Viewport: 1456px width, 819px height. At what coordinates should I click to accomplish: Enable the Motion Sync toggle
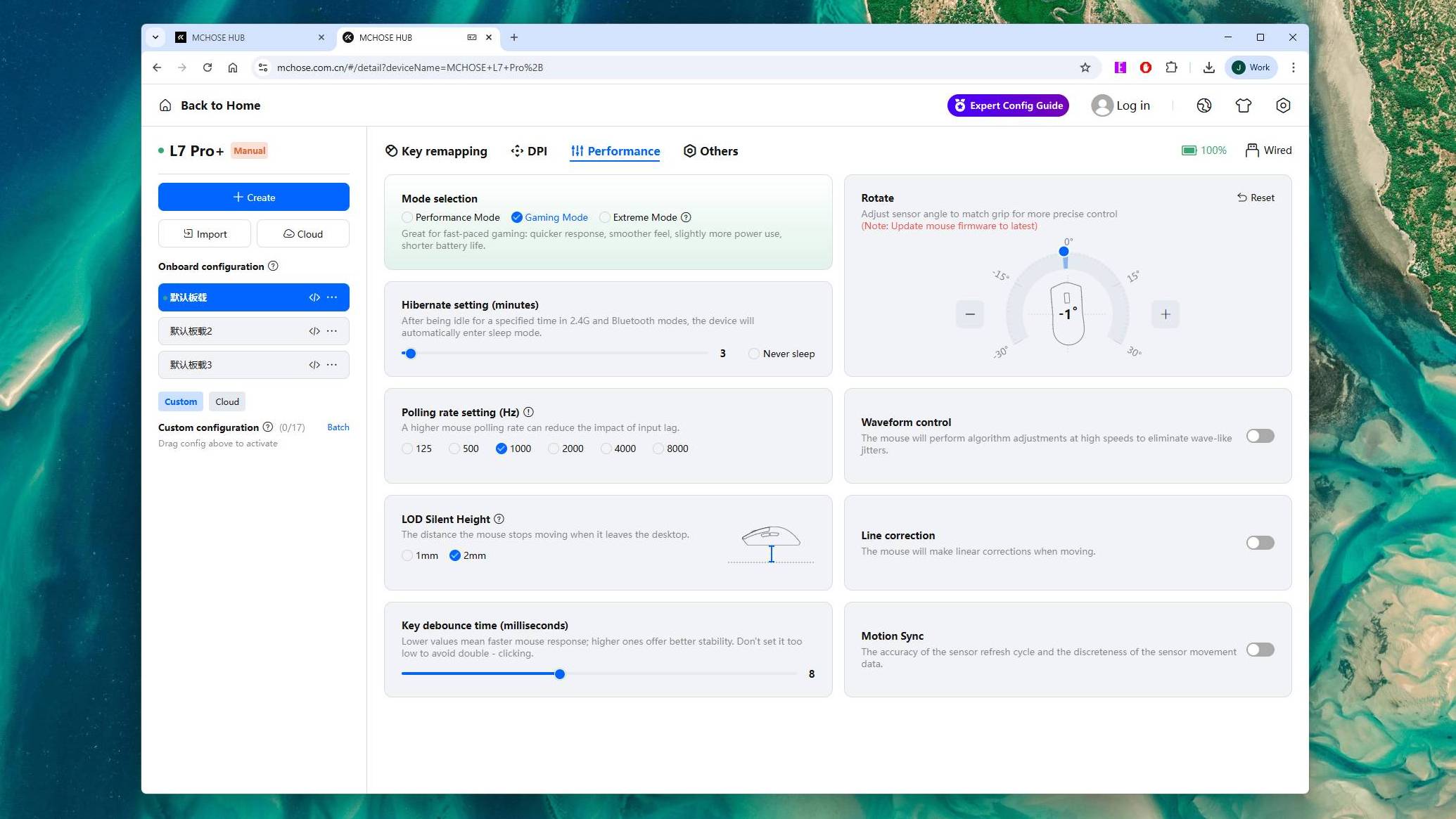pyautogui.click(x=1259, y=650)
